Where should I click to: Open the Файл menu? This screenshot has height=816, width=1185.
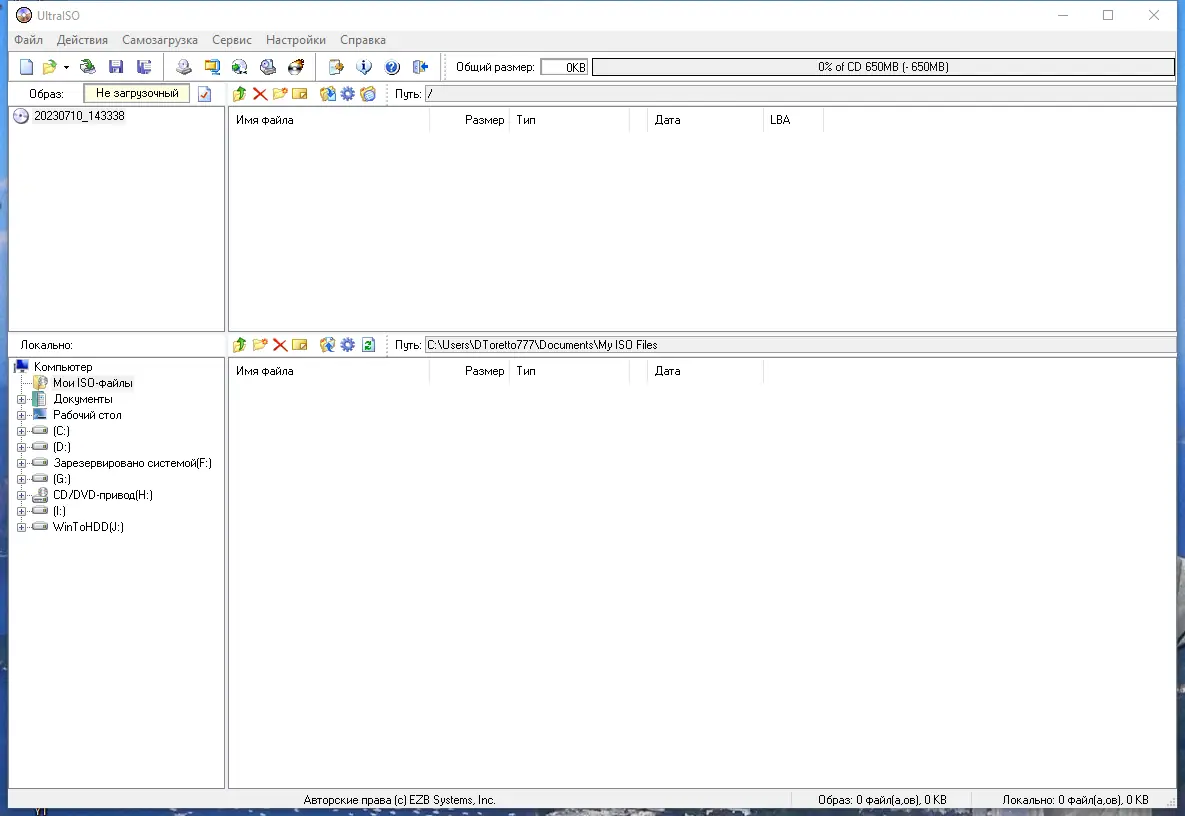29,40
